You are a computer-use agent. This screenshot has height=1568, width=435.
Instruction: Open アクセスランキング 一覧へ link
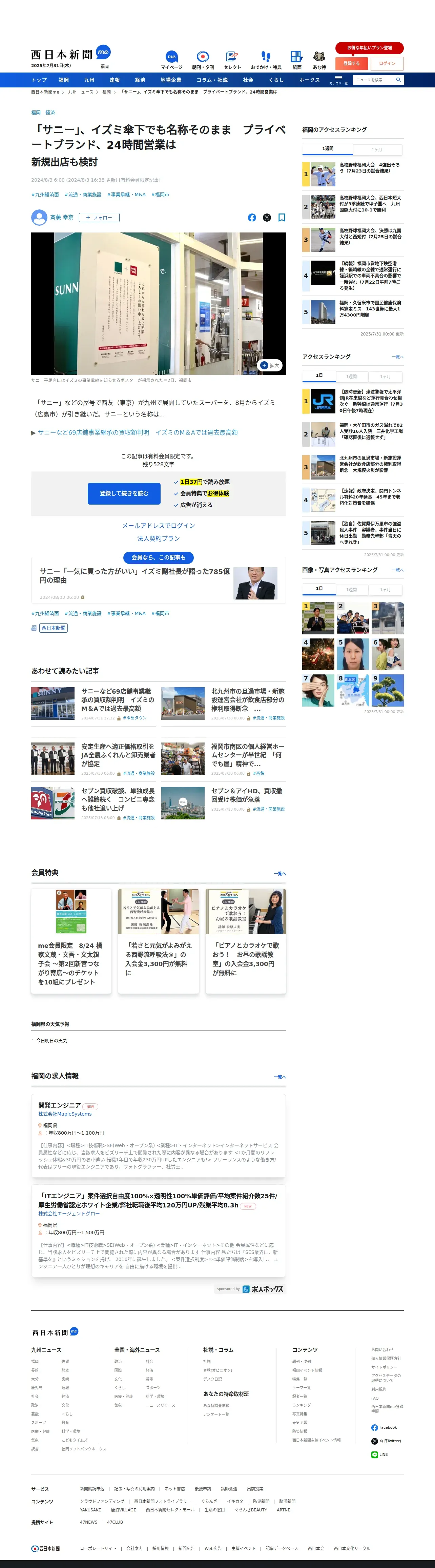coord(397,357)
